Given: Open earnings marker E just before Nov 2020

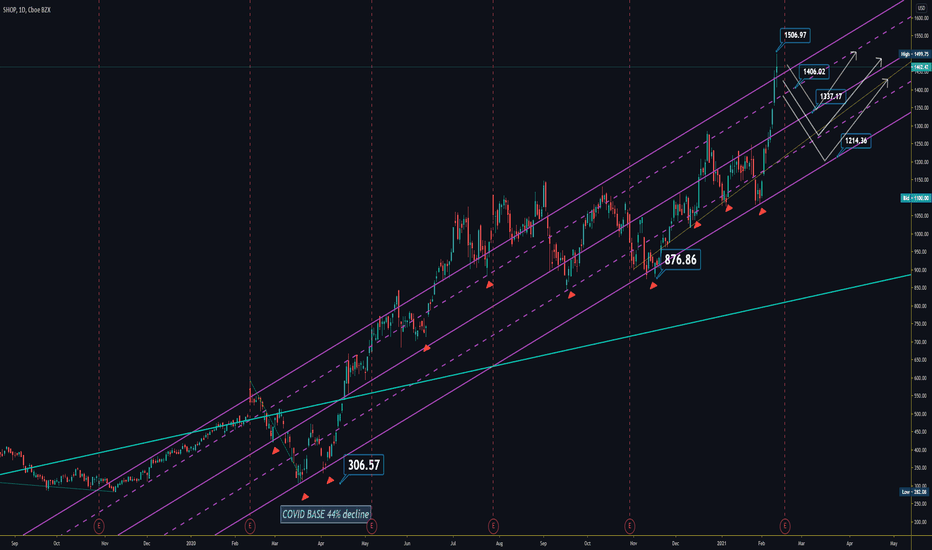Looking at the screenshot, I should click(629, 526).
